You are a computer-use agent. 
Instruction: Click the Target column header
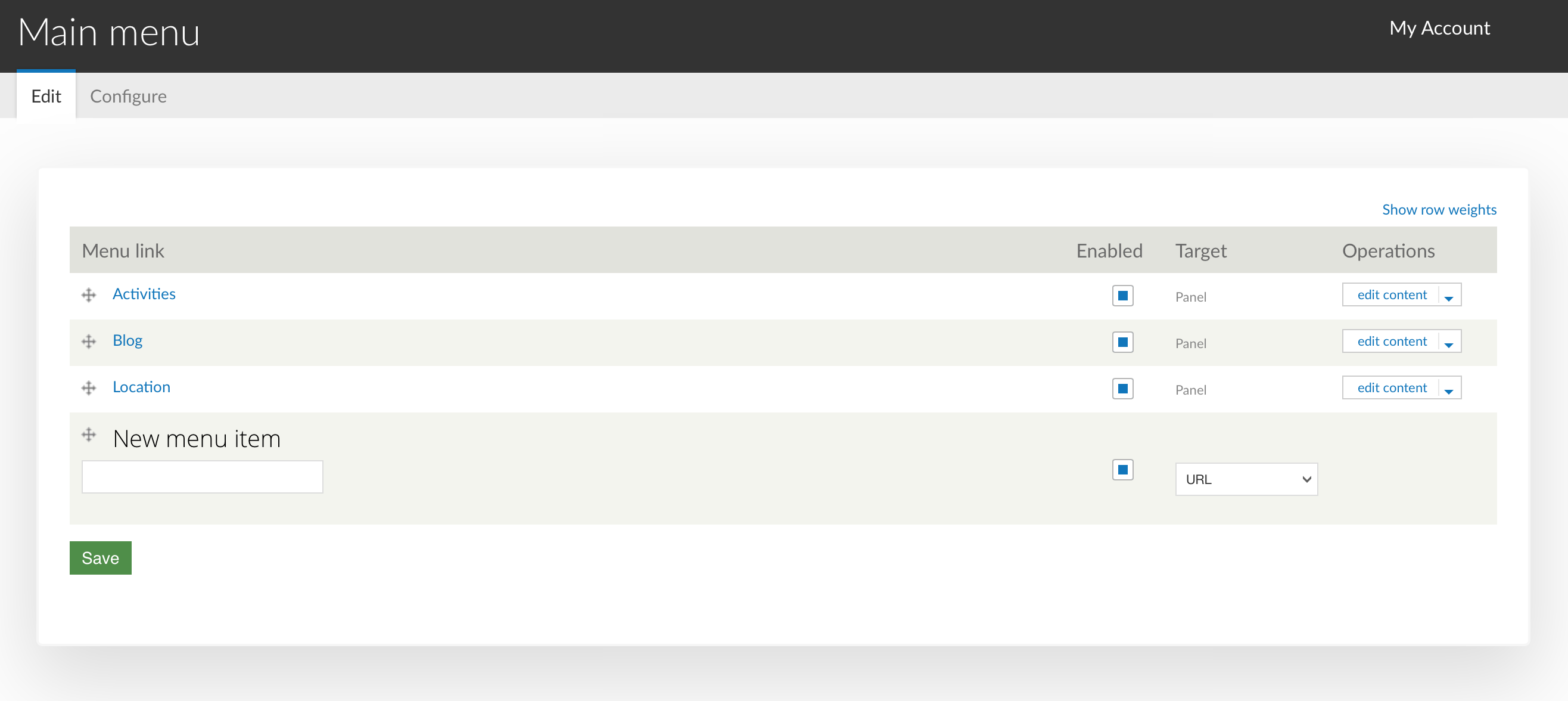pyautogui.click(x=1201, y=250)
